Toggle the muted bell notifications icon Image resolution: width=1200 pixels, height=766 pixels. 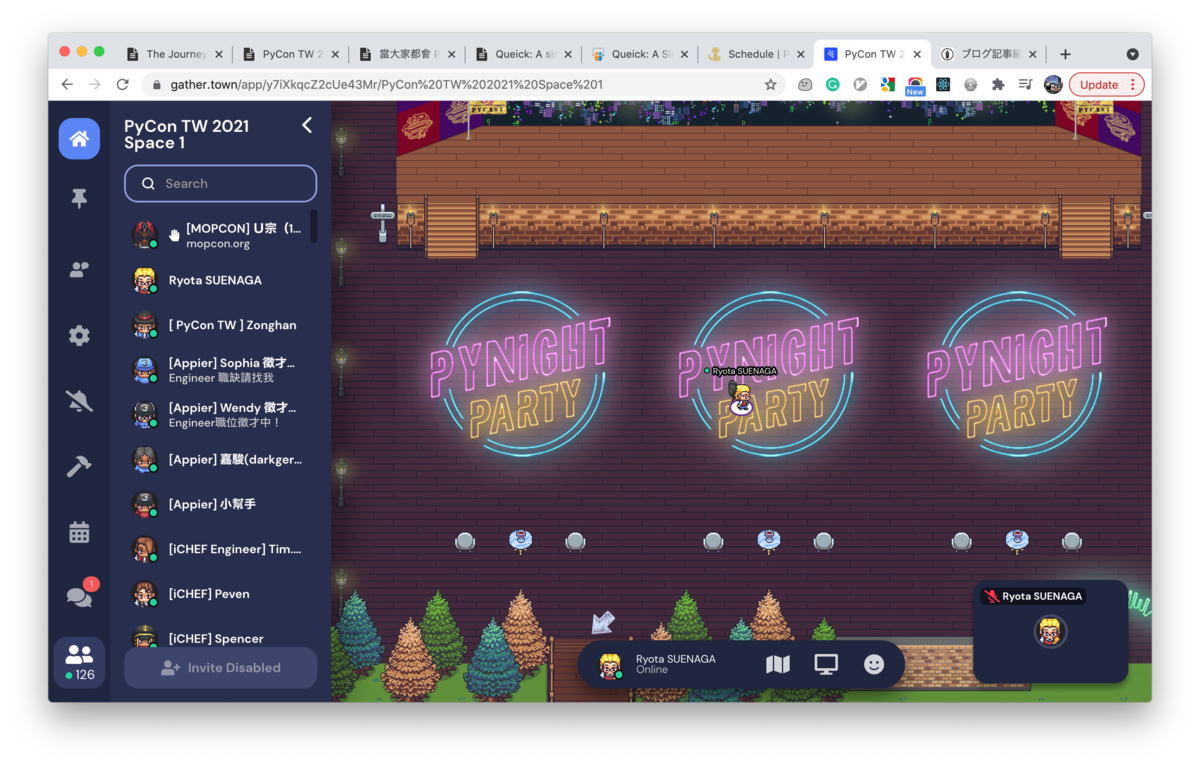point(79,401)
